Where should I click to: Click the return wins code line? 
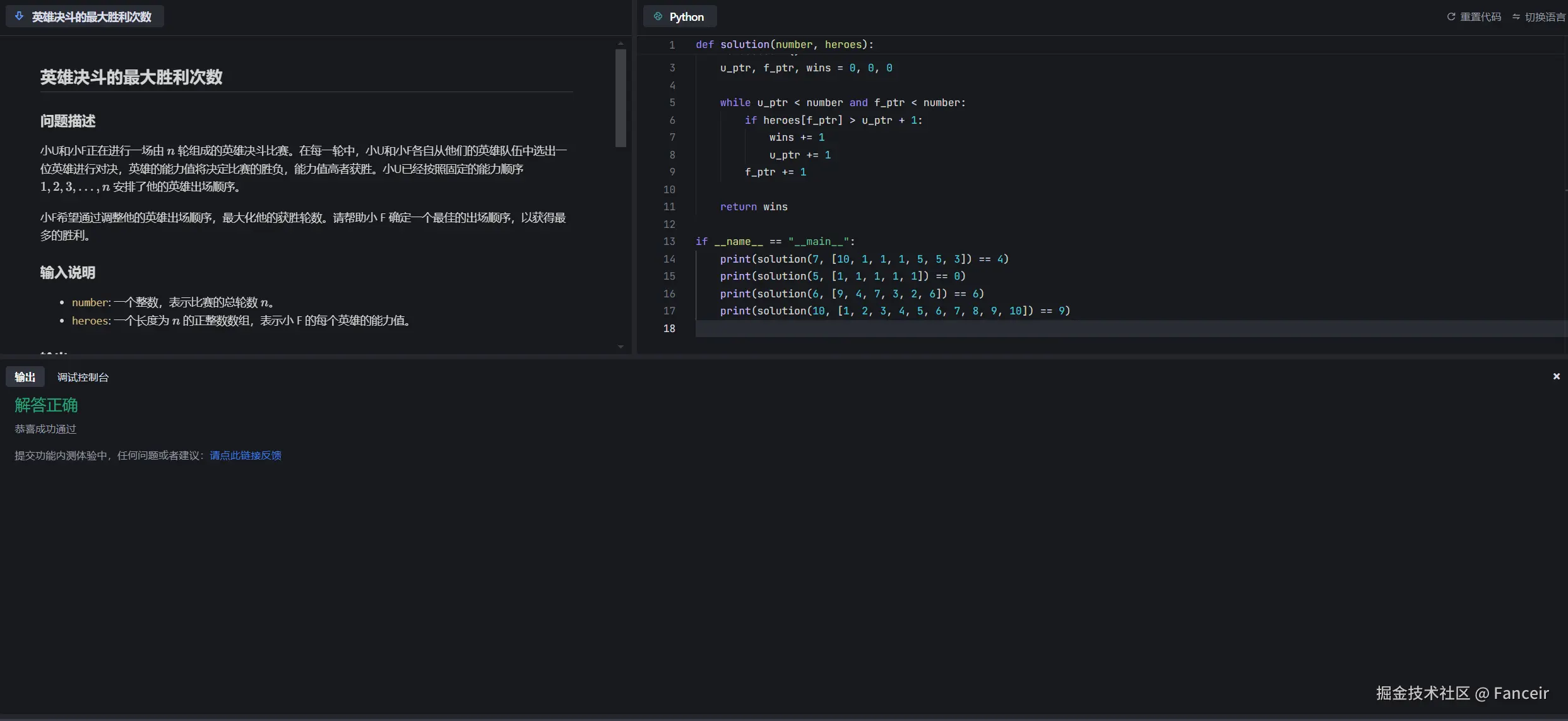pyautogui.click(x=754, y=206)
